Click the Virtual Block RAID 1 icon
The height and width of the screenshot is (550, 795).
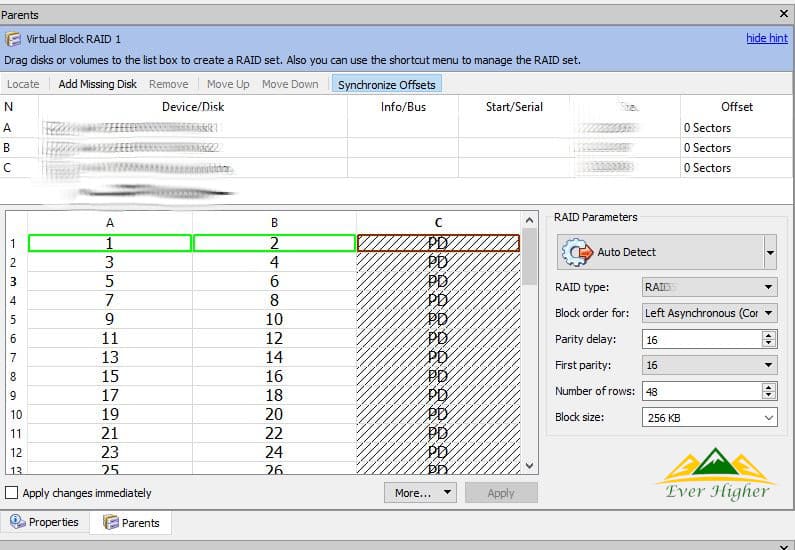(x=13, y=40)
